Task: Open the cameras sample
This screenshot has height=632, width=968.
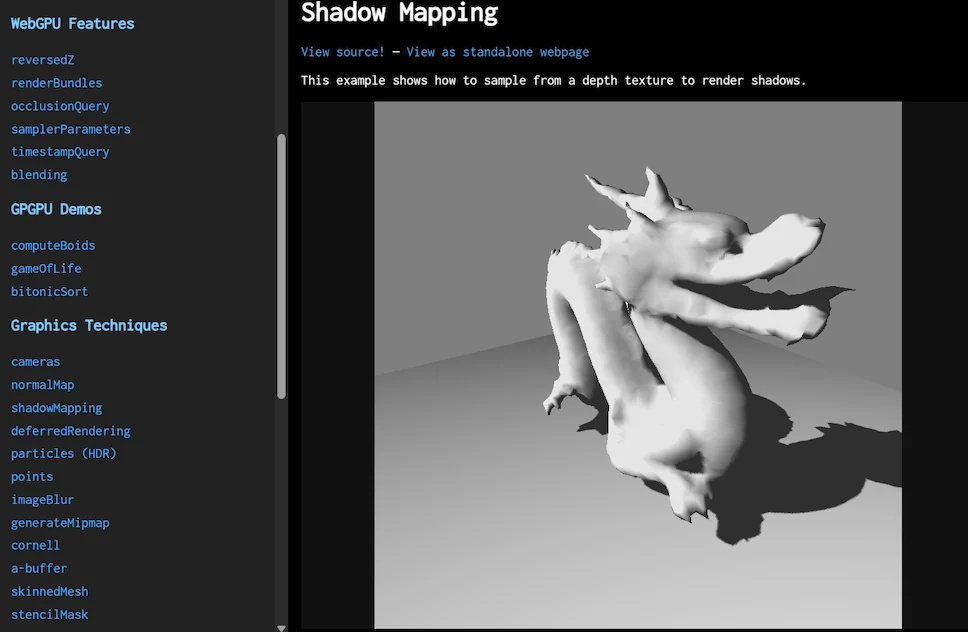Action: pyautogui.click(x=35, y=362)
